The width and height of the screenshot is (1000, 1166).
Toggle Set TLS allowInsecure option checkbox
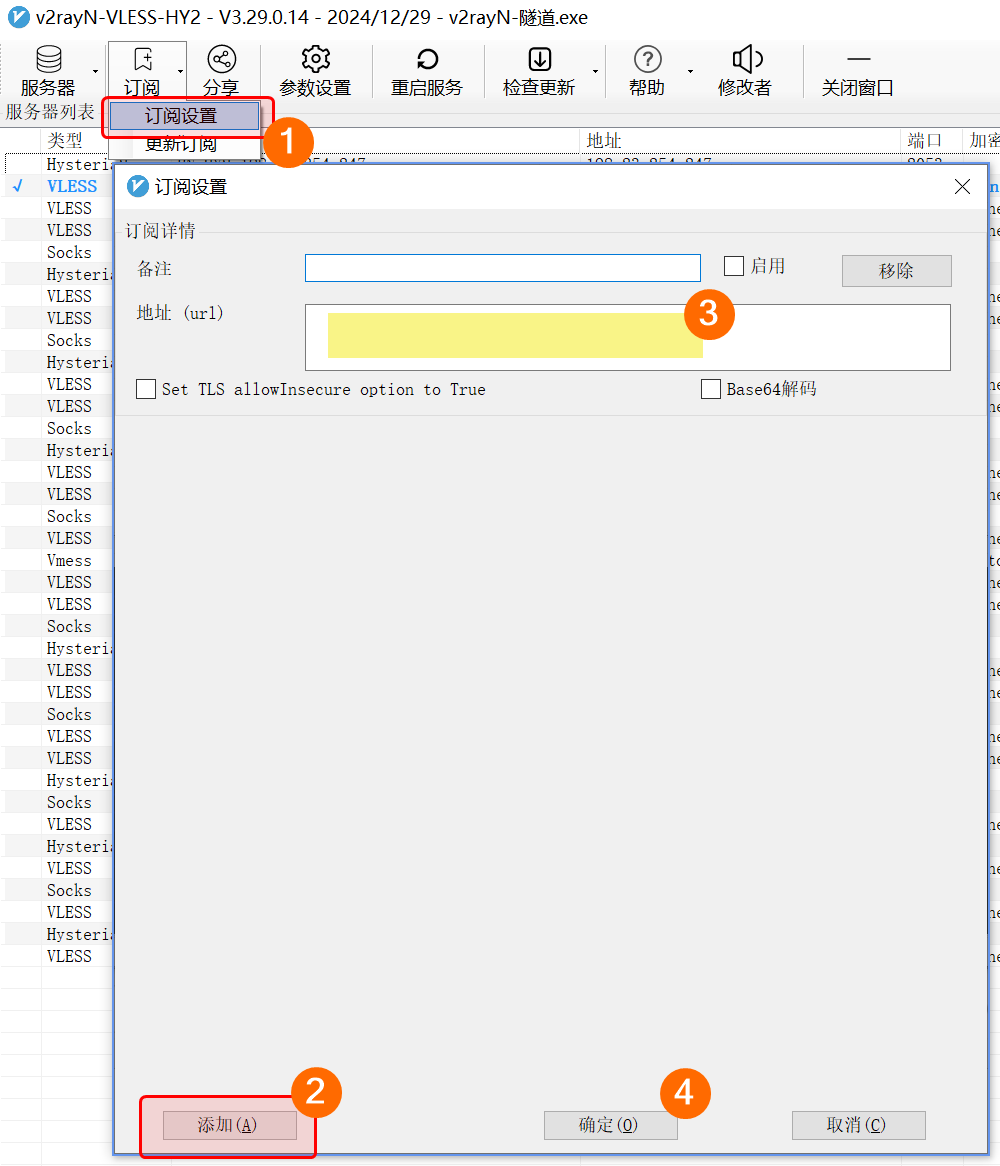146,389
